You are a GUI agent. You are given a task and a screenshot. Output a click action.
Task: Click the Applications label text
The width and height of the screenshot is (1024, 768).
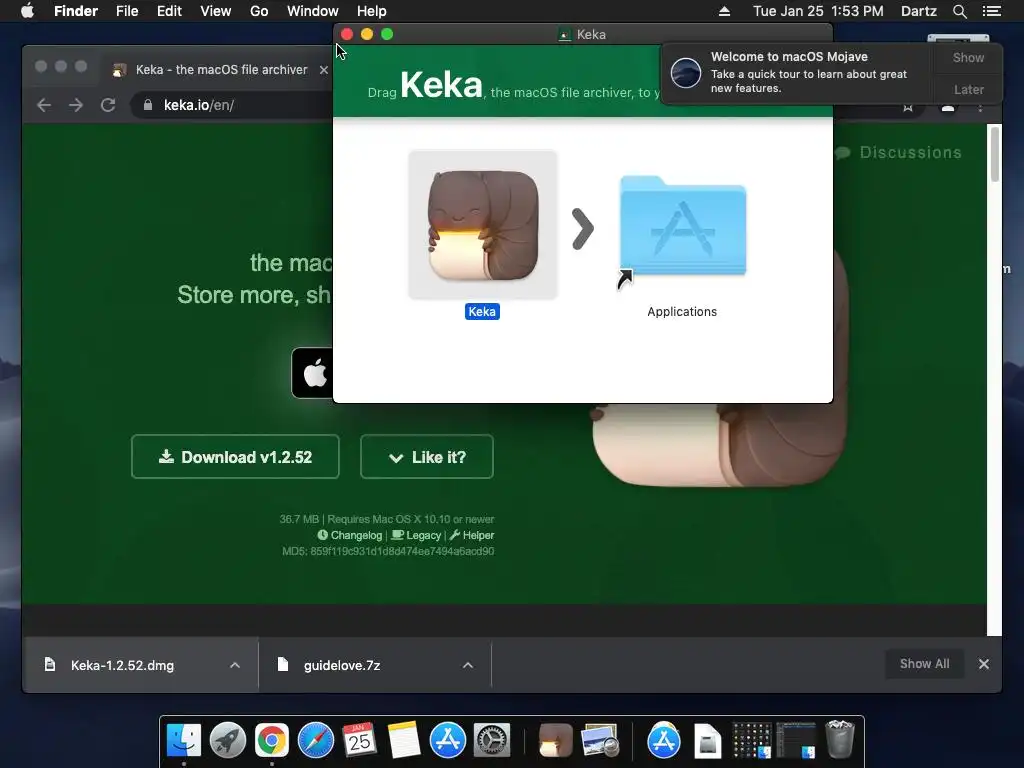[x=682, y=312]
